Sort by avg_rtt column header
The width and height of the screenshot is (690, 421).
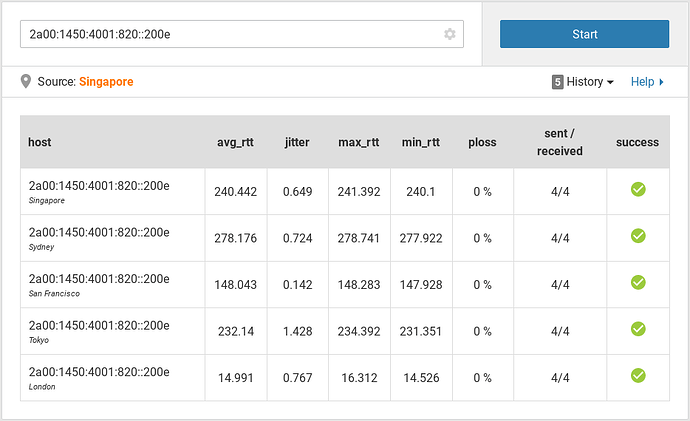[x=235, y=142]
